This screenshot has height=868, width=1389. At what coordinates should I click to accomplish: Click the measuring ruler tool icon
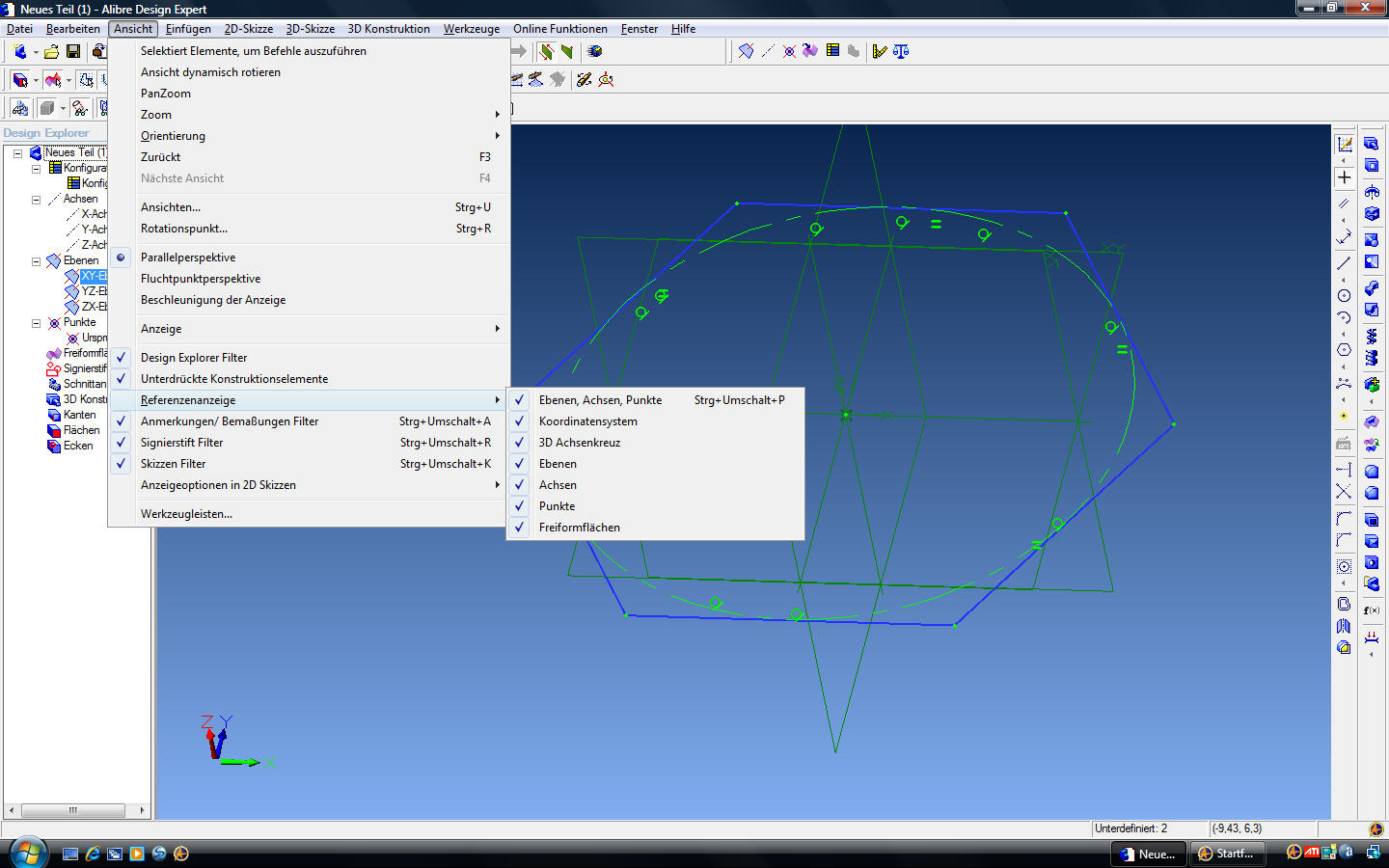point(879,51)
